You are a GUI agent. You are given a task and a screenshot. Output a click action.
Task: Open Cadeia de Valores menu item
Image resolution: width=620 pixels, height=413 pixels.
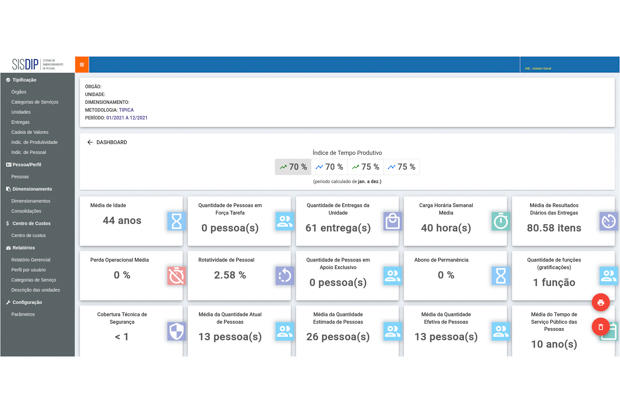pos(30,133)
